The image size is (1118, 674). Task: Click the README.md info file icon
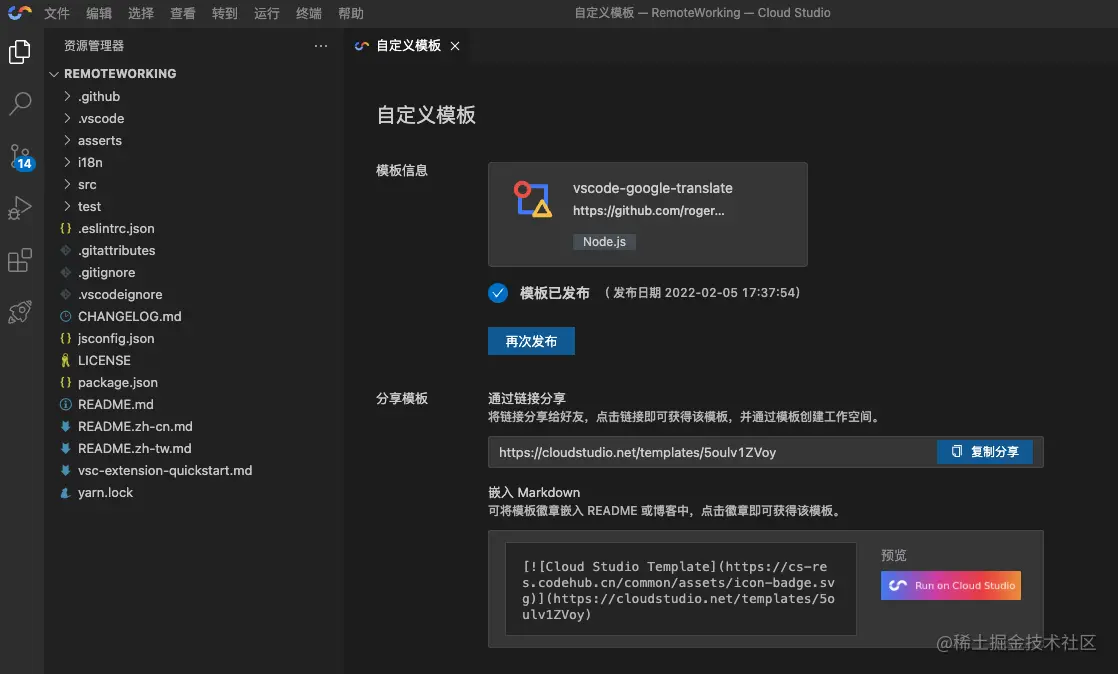pos(66,404)
